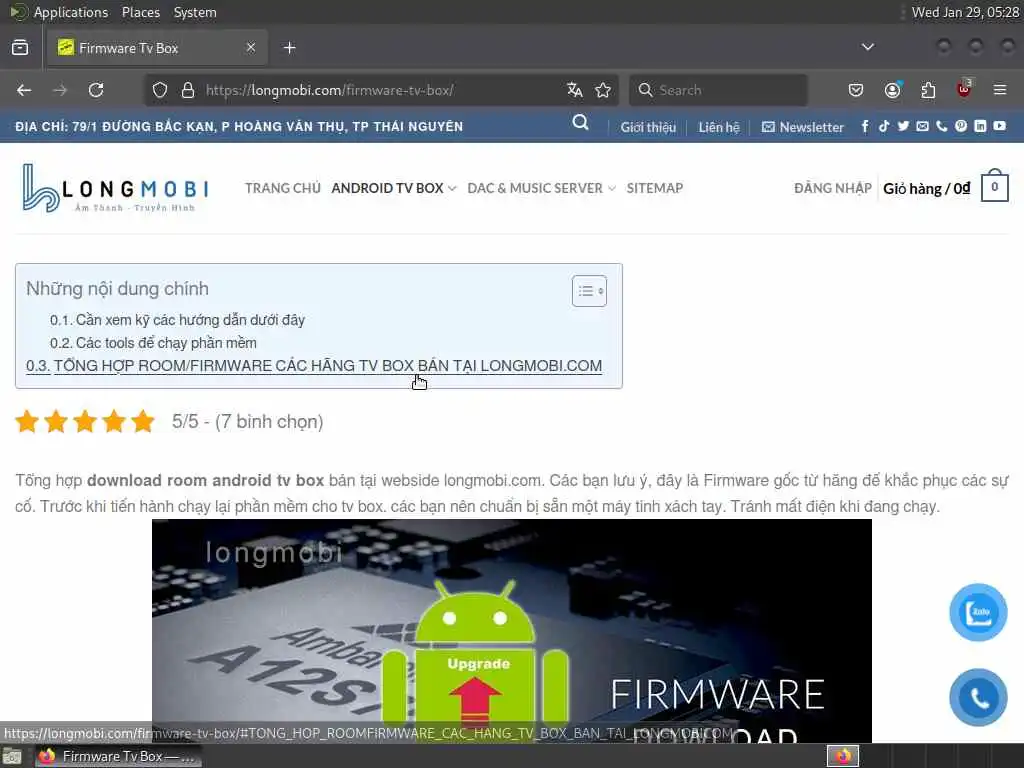Open the Facebook social icon
Viewport: 1024px width, 768px height.
click(865, 126)
